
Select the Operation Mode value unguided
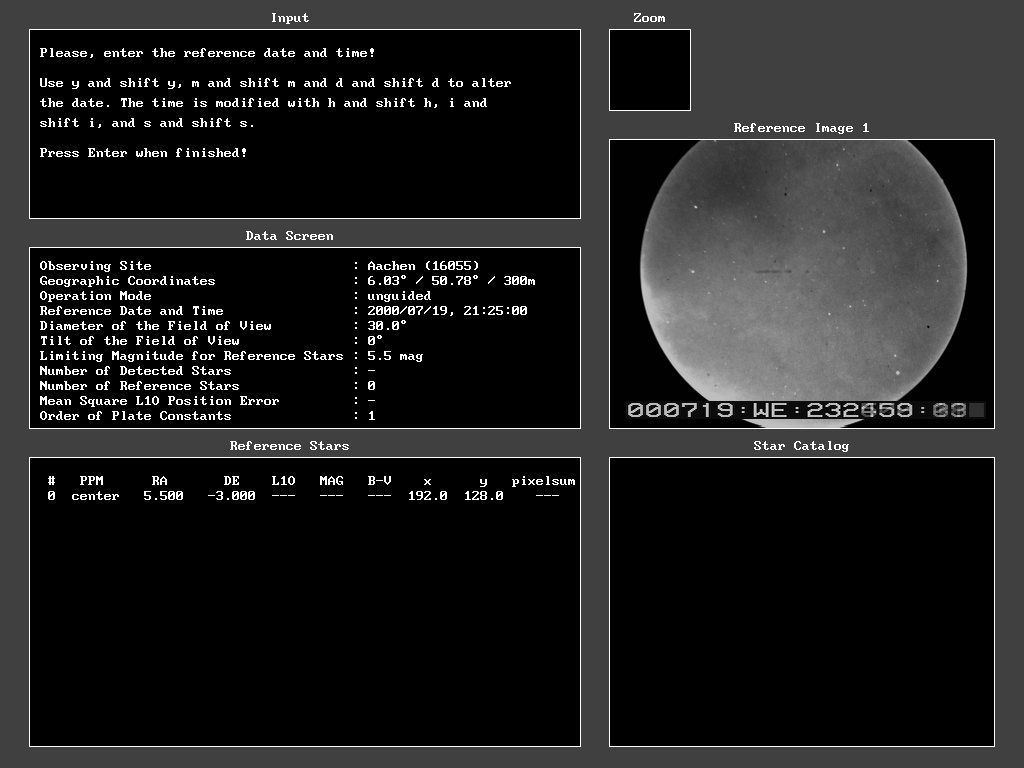(x=399, y=296)
